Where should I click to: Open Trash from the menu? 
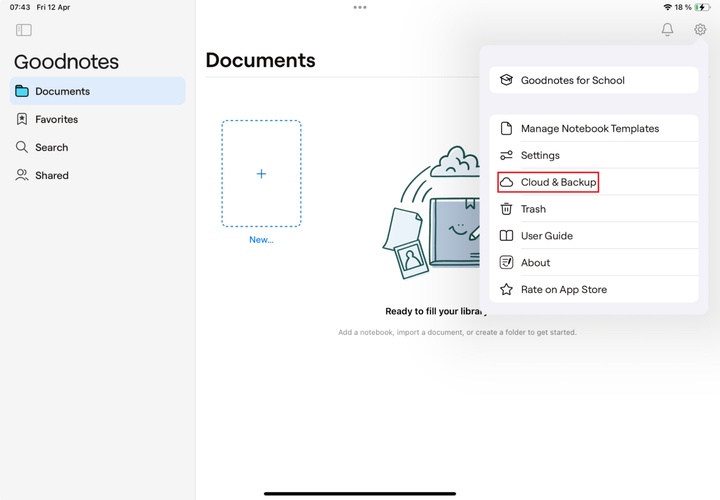[x=594, y=209]
